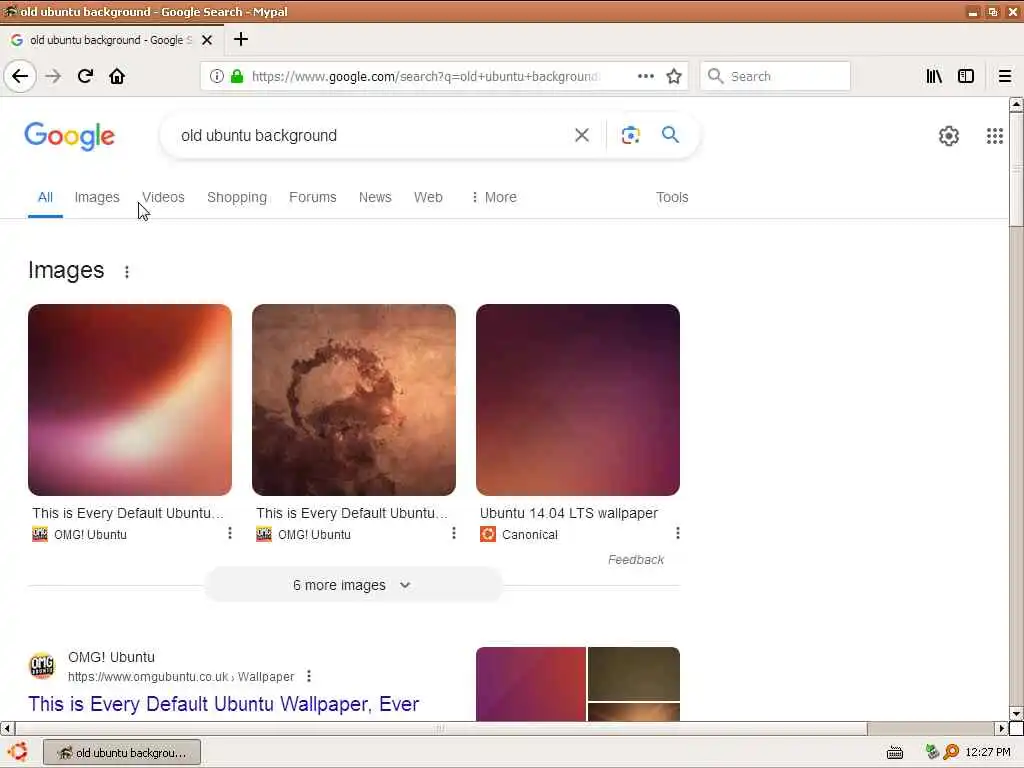Open the Ubuntu 14.04 LTS wallpaper thumbnail
Screen dimensions: 1024x768
(x=578, y=400)
